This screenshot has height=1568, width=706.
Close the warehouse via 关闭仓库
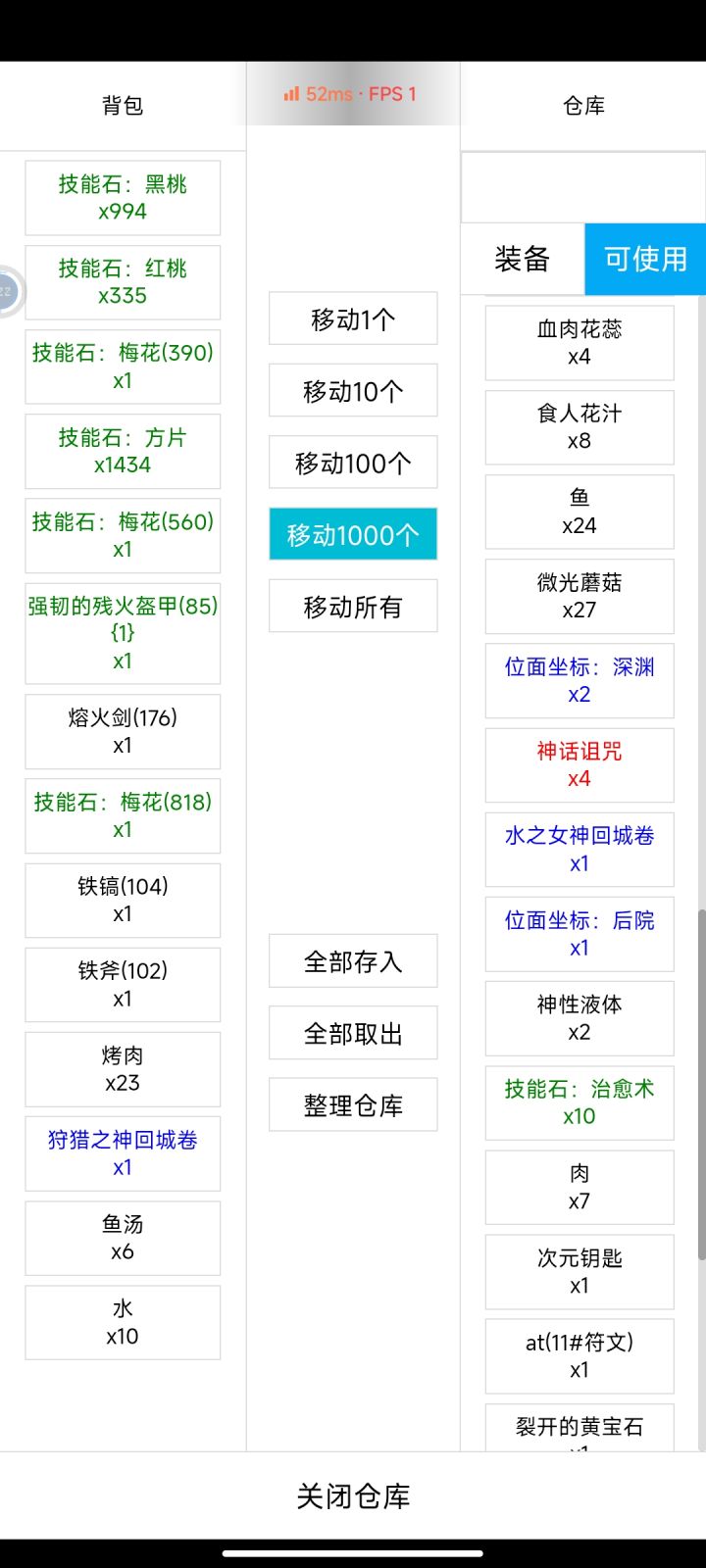pos(353,1495)
